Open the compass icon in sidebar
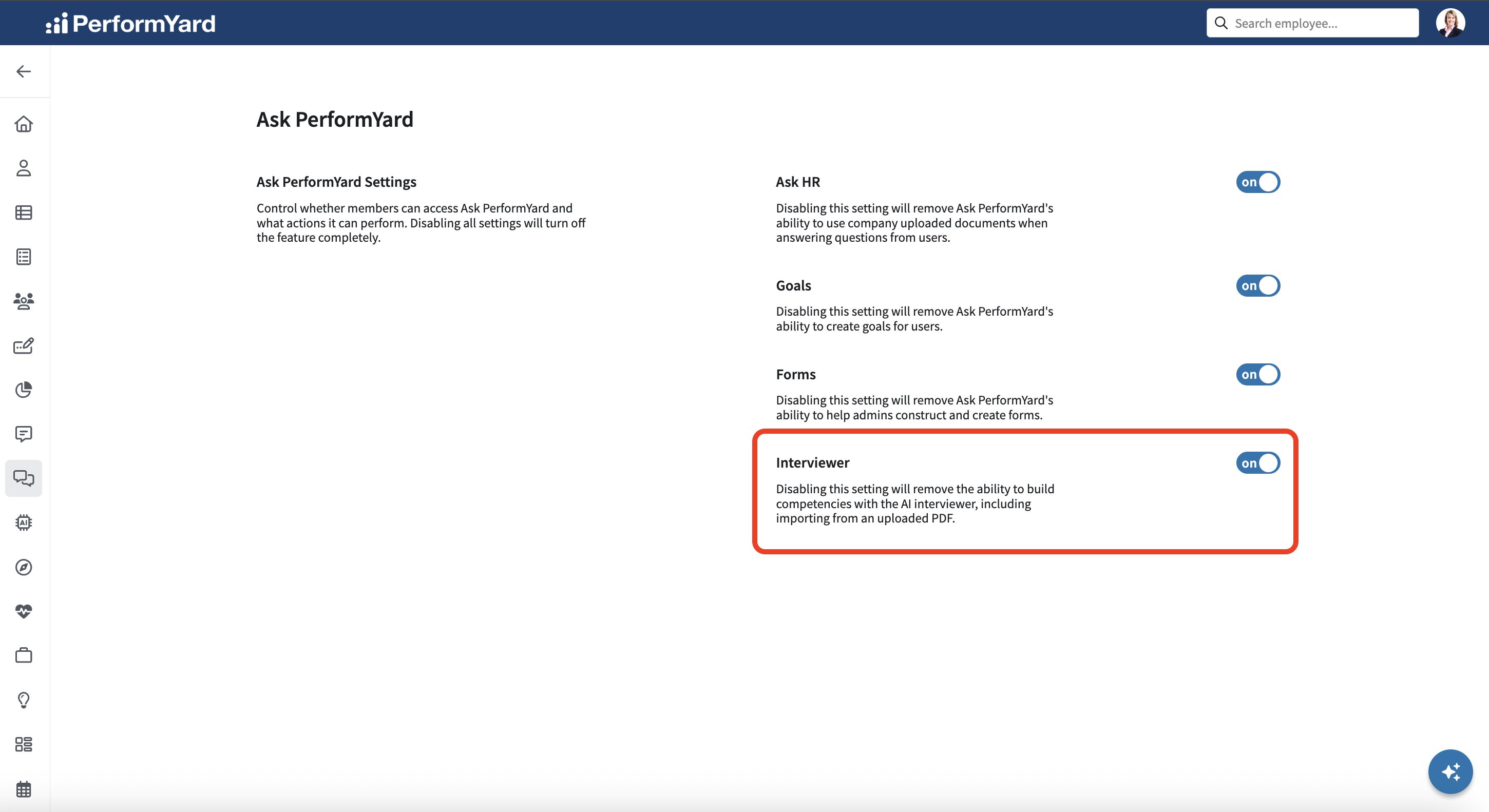Screen dimensions: 1489x812 point(24,567)
